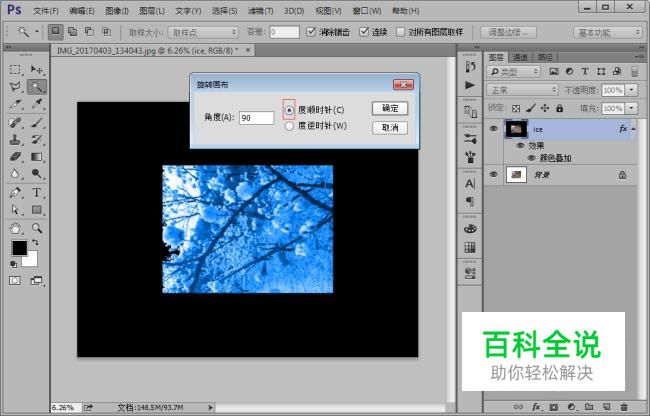650x416 pixels.
Task: Open the status bar info arrow menu
Action: (x=211, y=408)
